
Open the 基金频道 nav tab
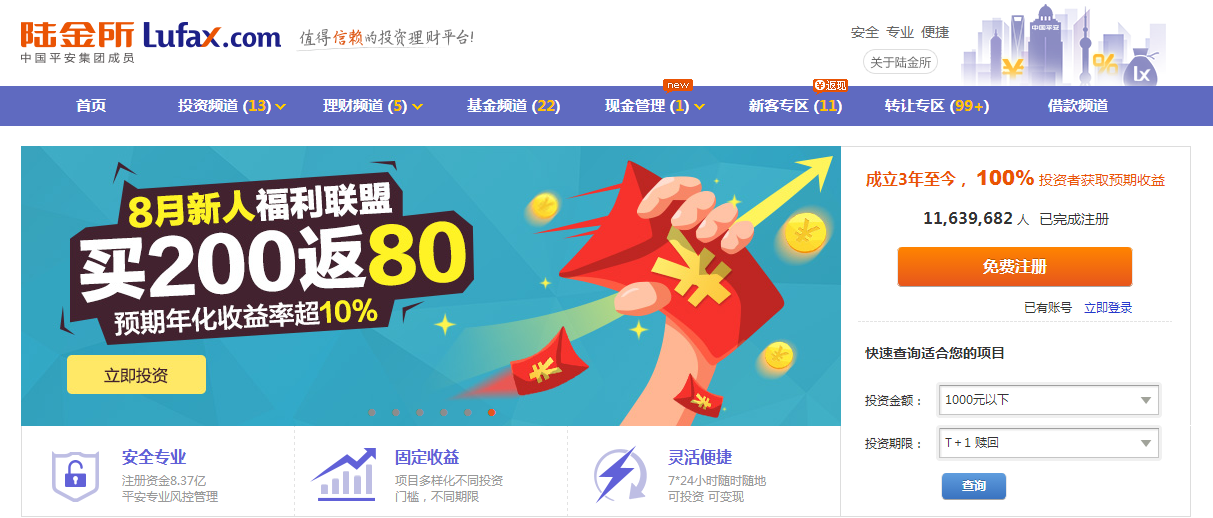513,106
